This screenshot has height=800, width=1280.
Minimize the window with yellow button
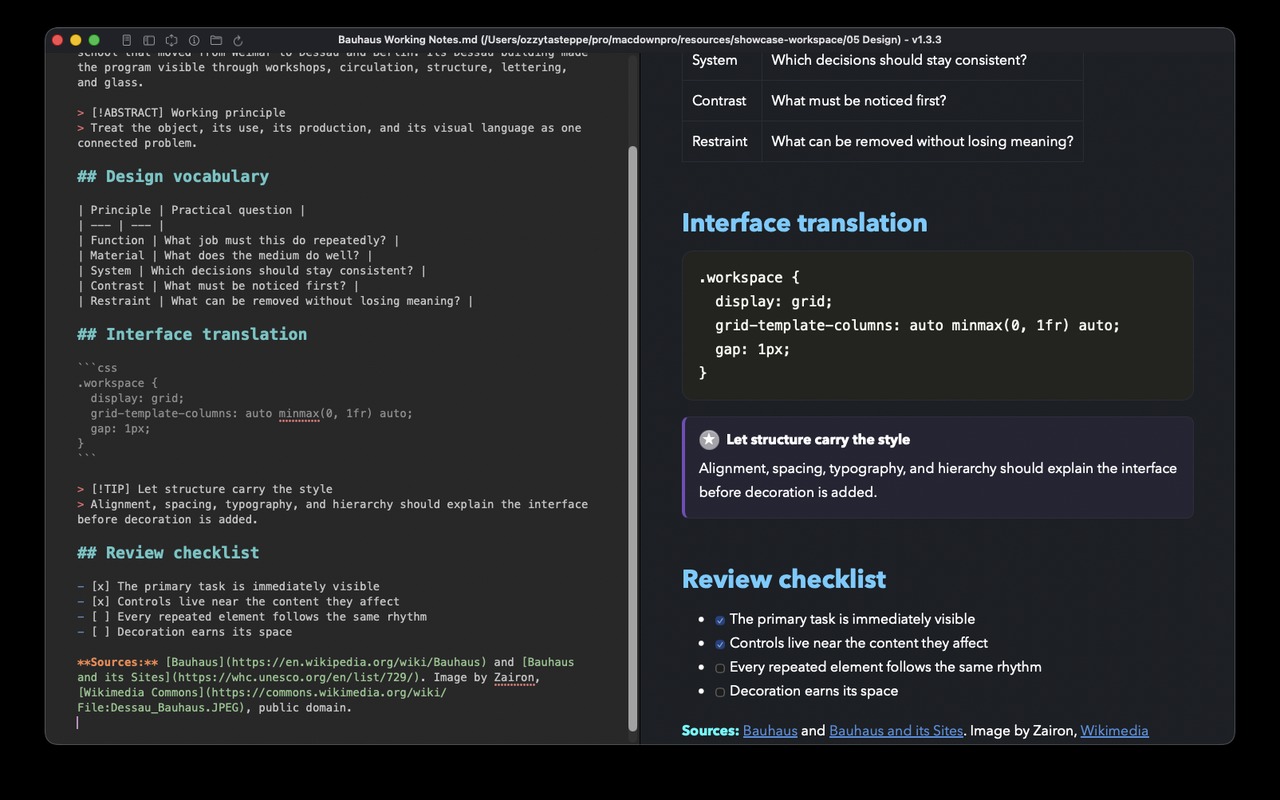(76, 40)
